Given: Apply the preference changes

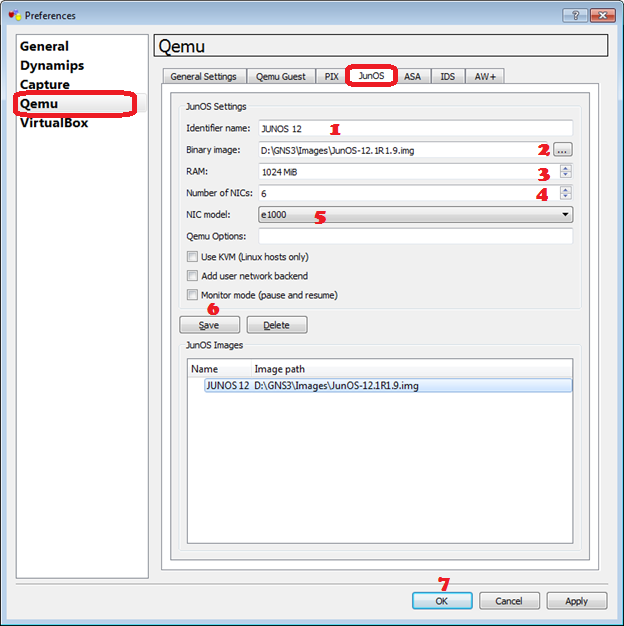Looking at the screenshot, I should pos(576,601).
